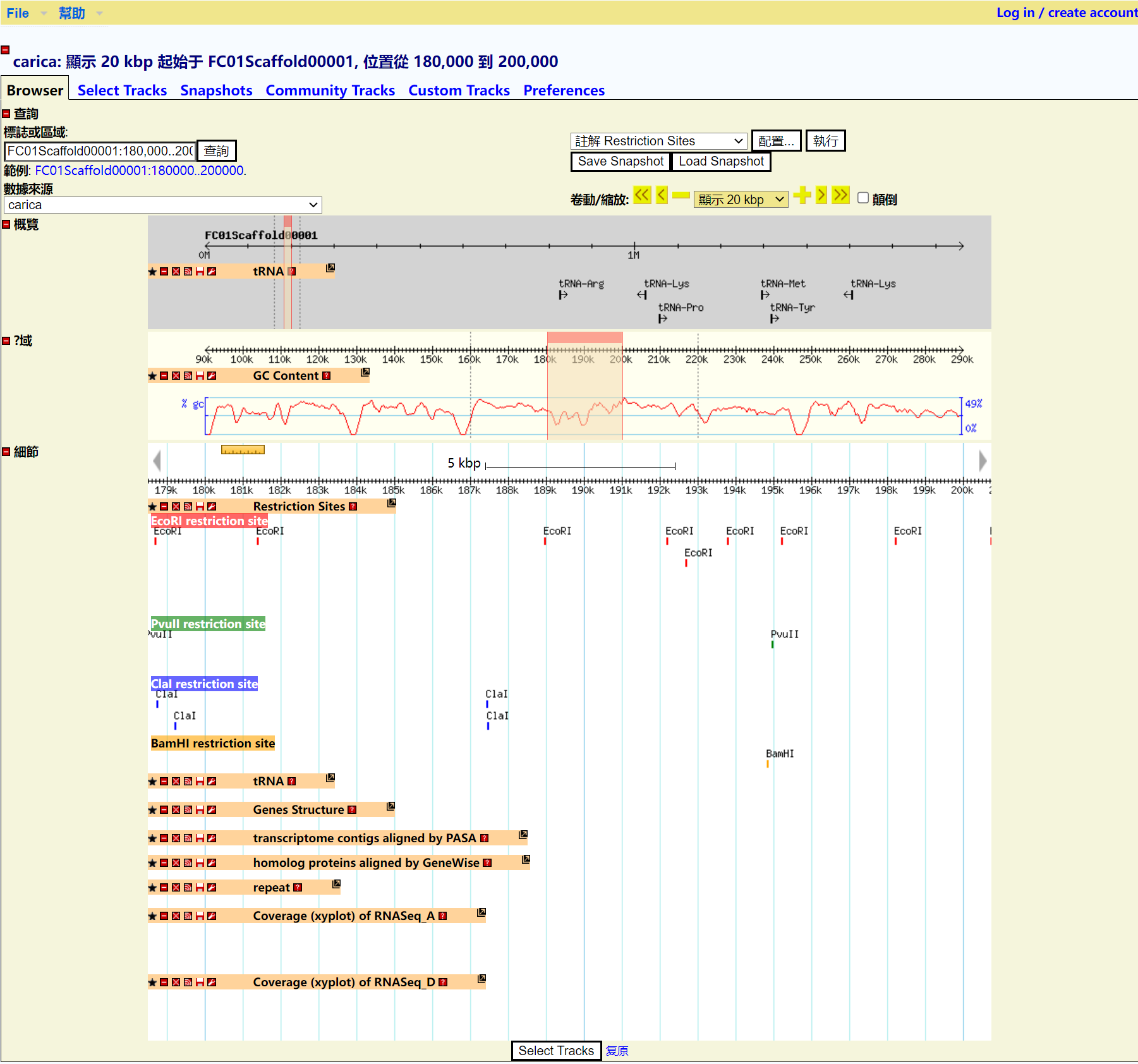The height and width of the screenshot is (1064, 1138).
Task: Expand the 註解 Restriction Sites dropdown
Action: tap(658, 141)
